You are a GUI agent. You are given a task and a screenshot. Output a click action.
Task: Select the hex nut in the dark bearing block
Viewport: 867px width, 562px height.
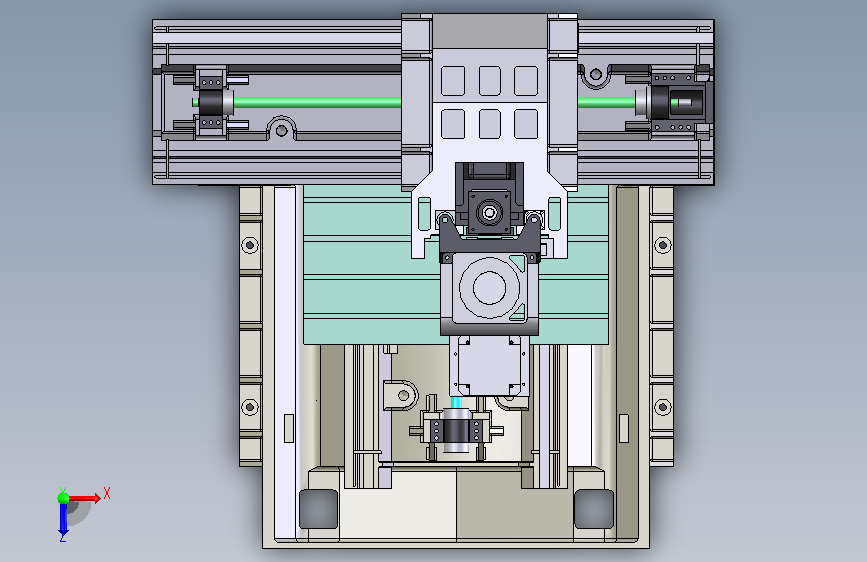tap(489, 212)
